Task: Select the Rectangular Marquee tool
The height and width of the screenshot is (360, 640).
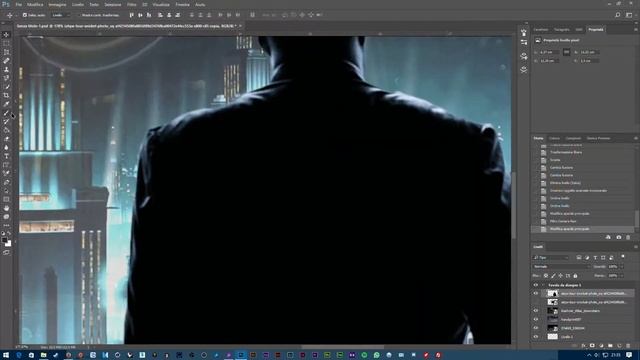Action: coord(6,43)
